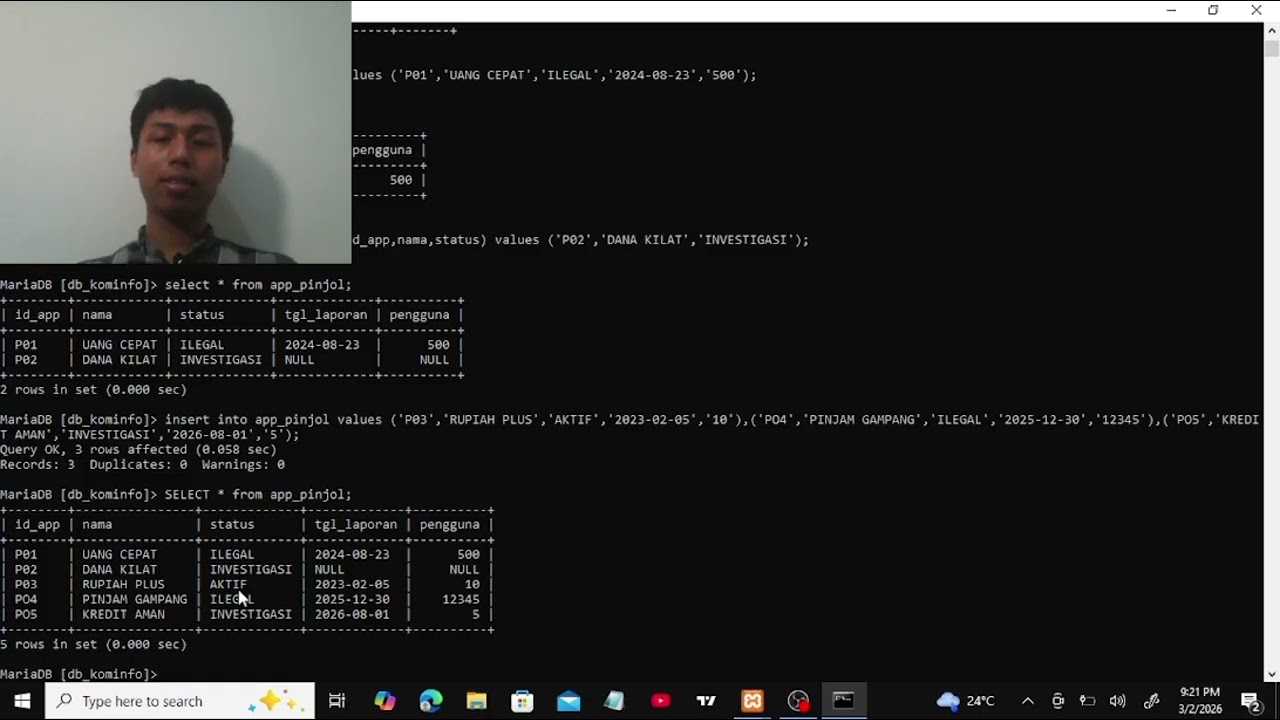1280x720 pixels.
Task: Click 'Query OK, 3 rows affected' line
Action: pos(138,449)
